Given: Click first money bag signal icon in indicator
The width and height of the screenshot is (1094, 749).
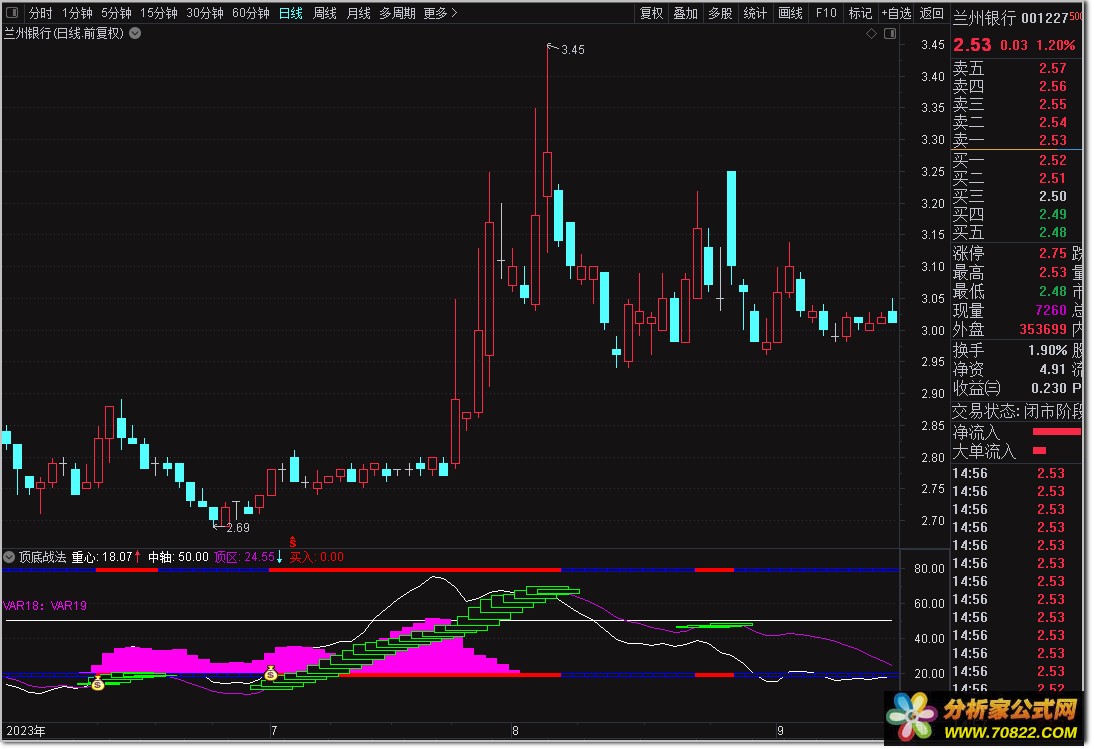Looking at the screenshot, I should point(98,683).
